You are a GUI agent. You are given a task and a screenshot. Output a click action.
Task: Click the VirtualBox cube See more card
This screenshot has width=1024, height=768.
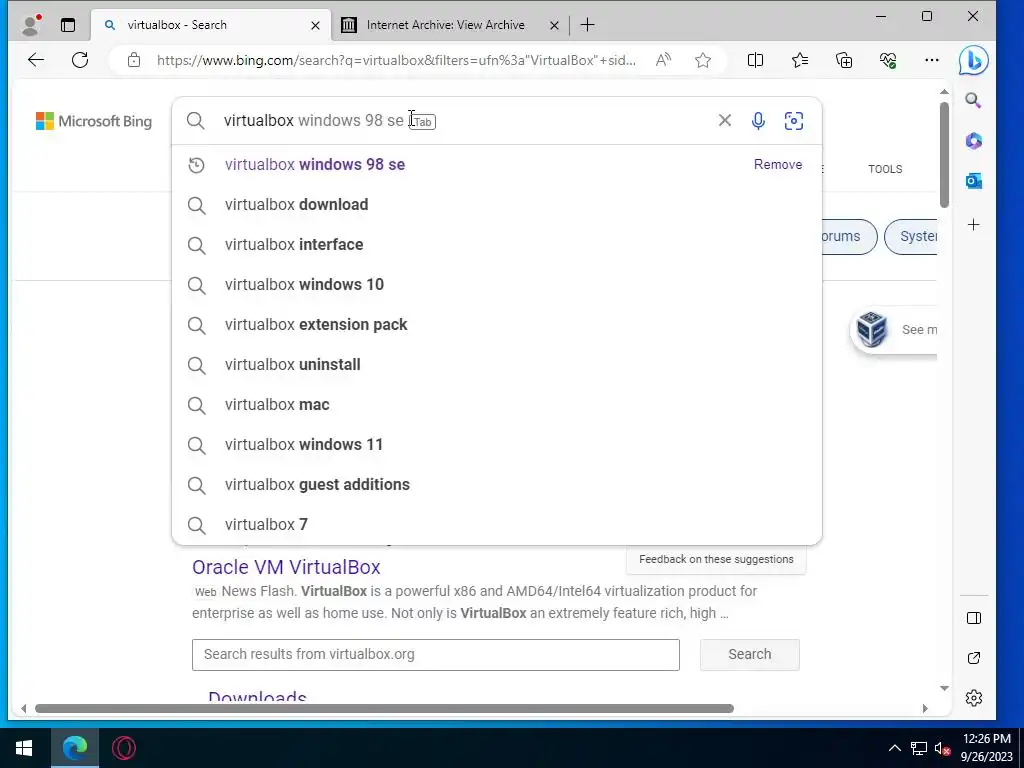pos(895,330)
